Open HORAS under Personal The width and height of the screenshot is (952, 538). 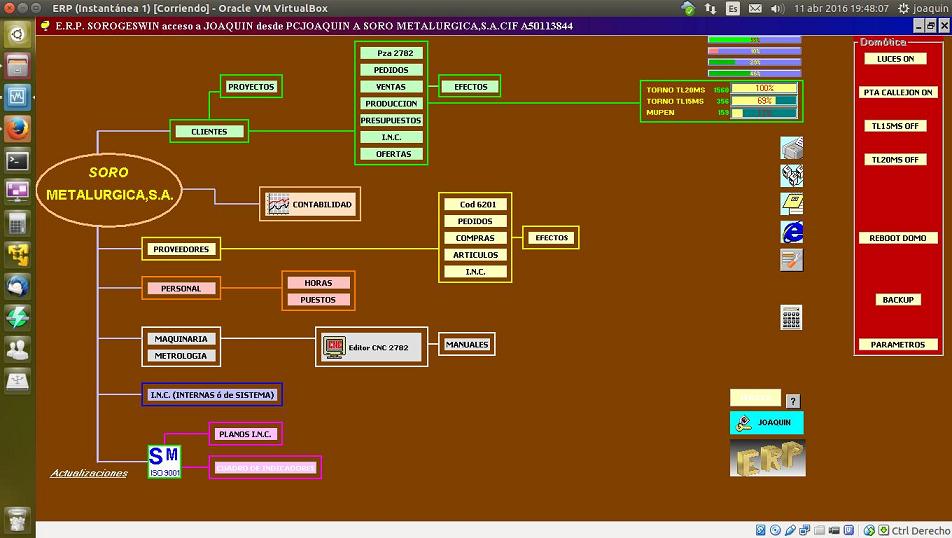[x=318, y=283]
